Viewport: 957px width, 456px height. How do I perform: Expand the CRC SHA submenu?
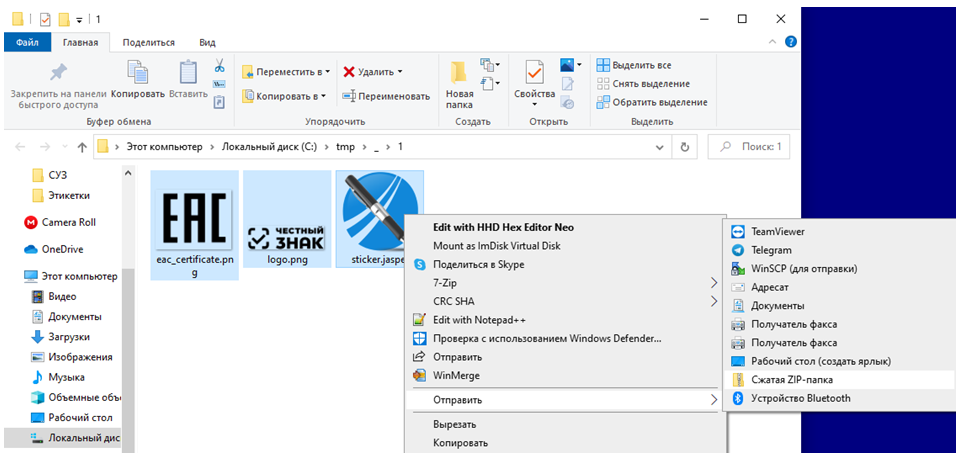point(714,302)
